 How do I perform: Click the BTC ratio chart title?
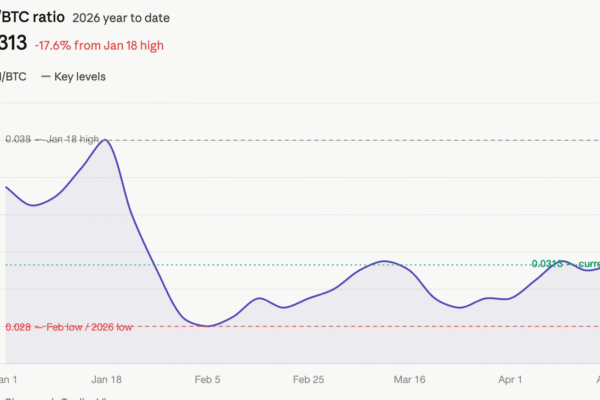(x=30, y=17)
